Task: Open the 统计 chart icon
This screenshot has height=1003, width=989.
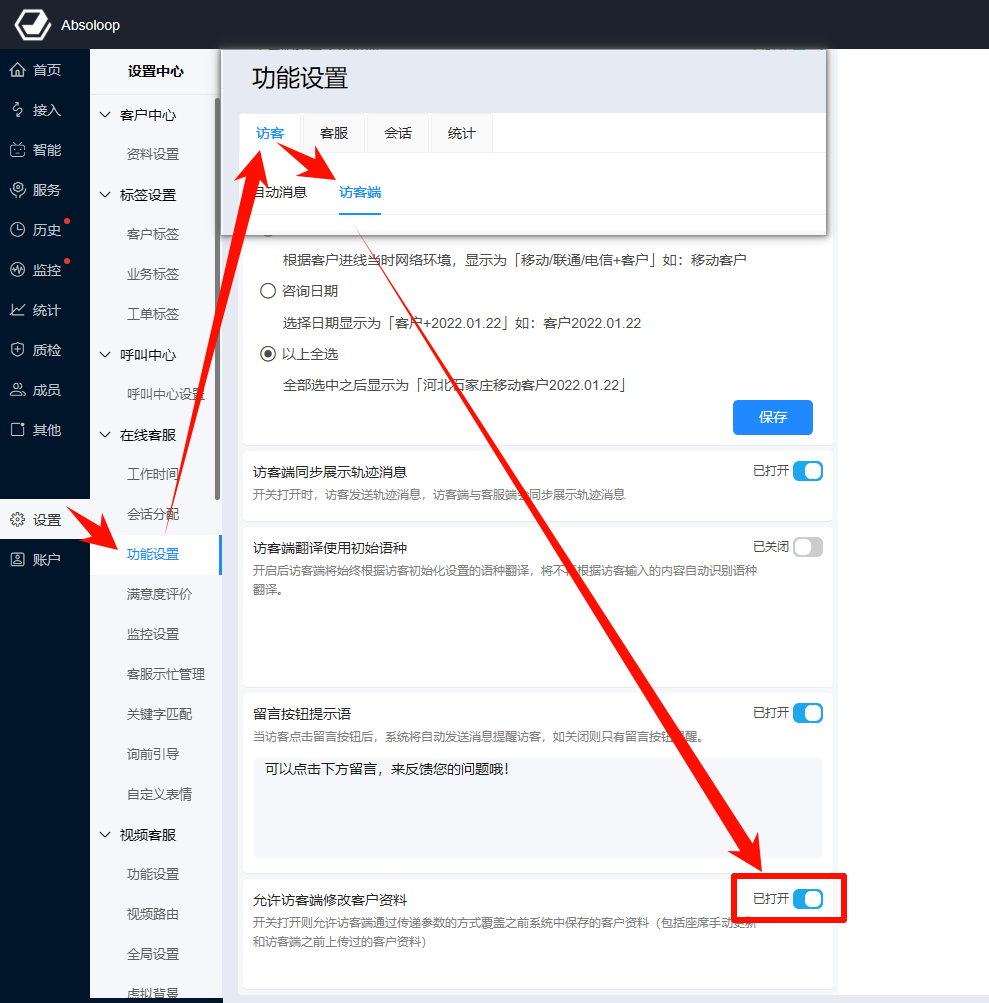Action: pyautogui.click(x=18, y=310)
